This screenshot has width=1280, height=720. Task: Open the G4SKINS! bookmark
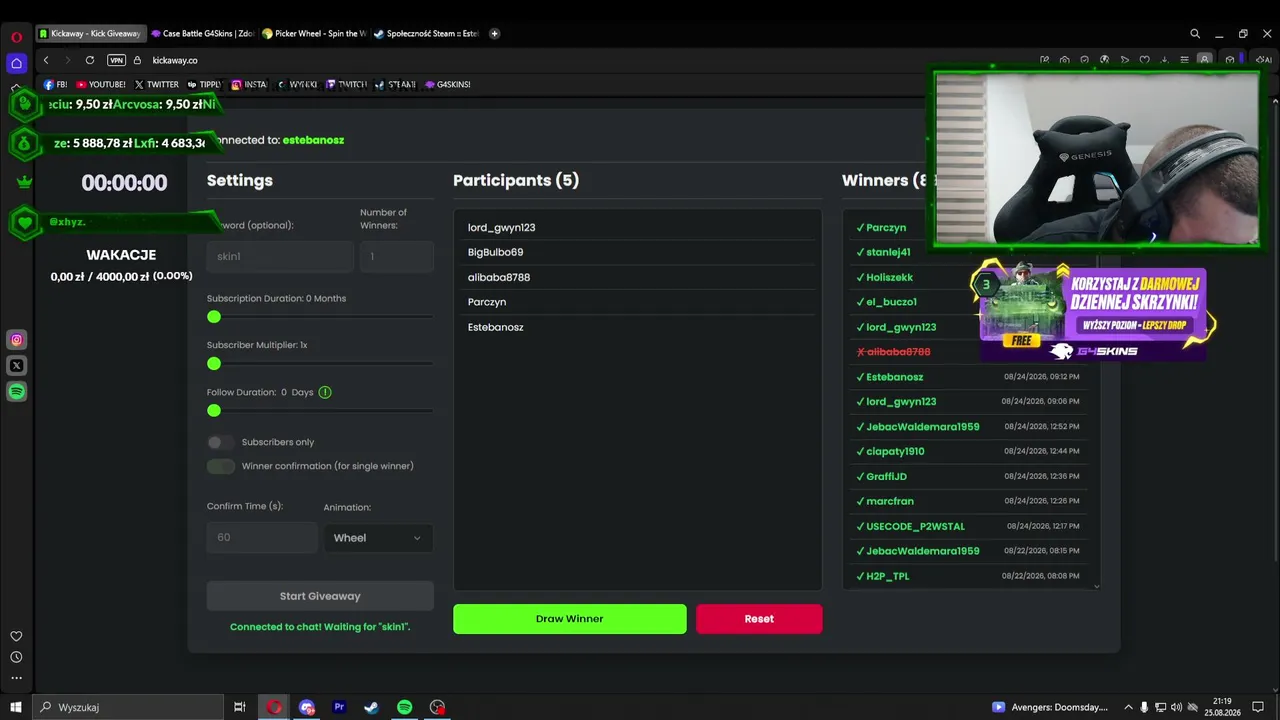447,85
